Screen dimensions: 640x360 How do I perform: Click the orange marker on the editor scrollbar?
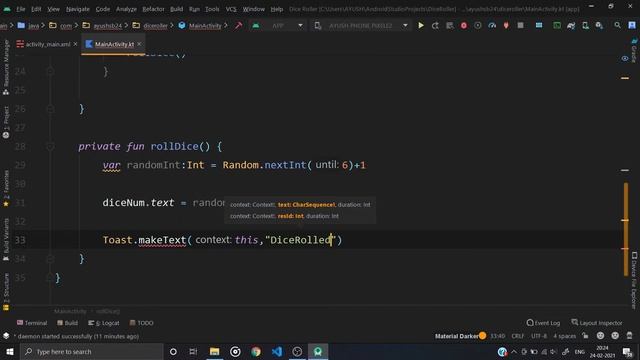pyautogui.click(x=626, y=229)
